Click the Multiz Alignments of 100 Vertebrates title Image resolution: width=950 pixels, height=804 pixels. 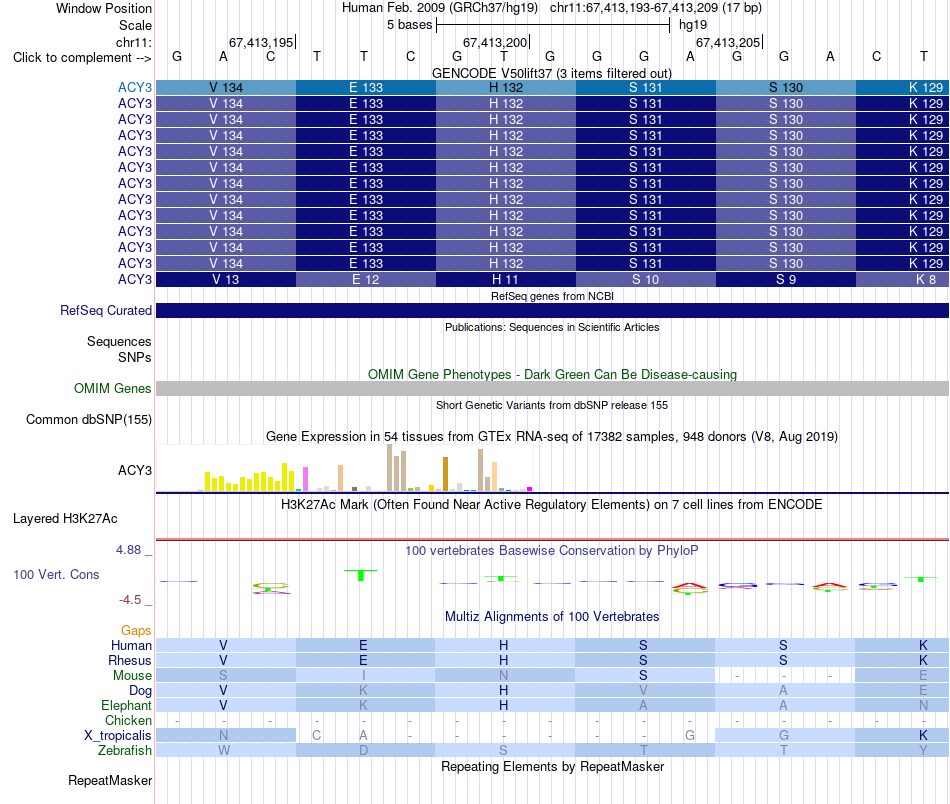tap(552, 617)
